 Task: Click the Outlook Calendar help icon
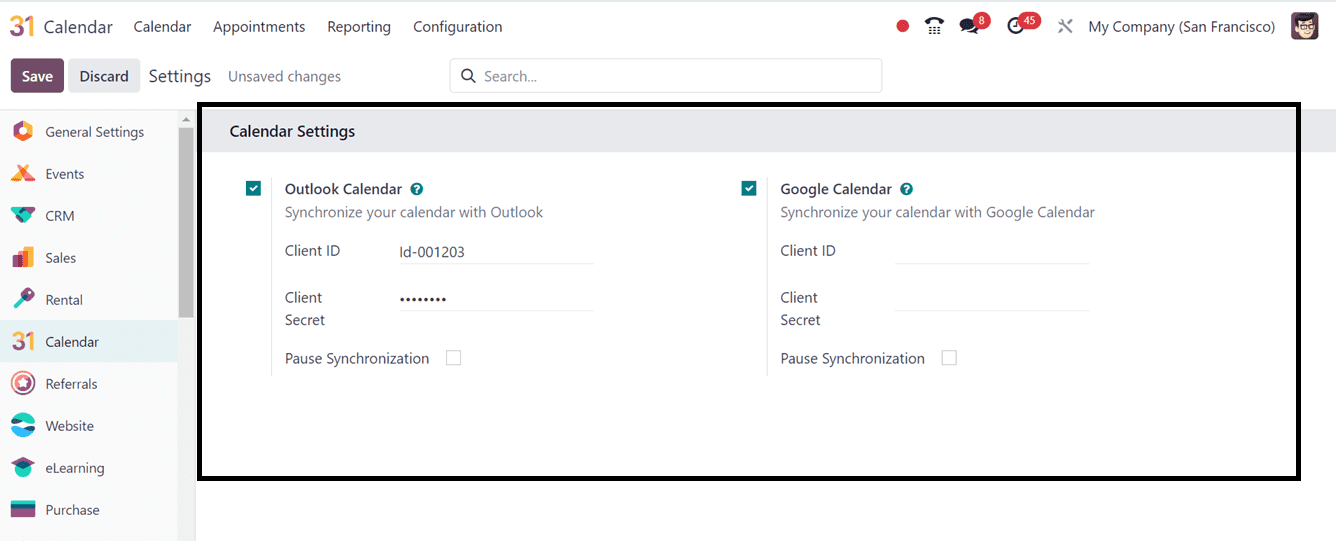pos(417,189)
